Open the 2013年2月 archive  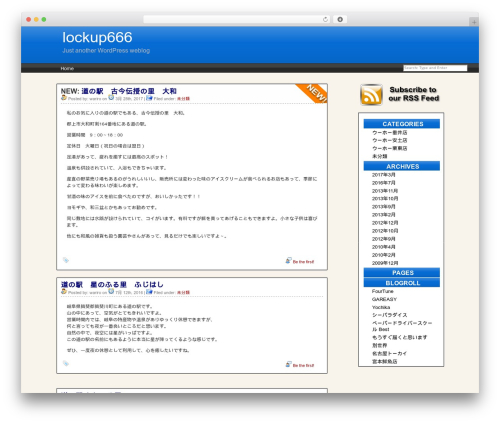point(384,215)
